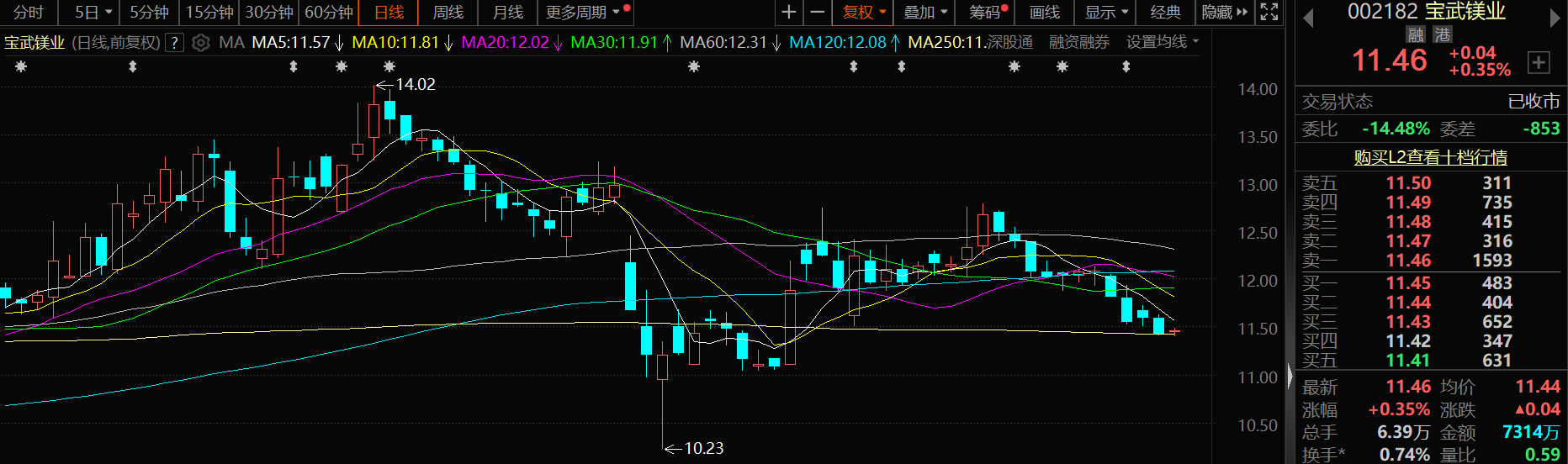This screenshot has width=1568, height=464.
Task: Expand the 设置均线 dropdown
Action: coord(1162,42)
